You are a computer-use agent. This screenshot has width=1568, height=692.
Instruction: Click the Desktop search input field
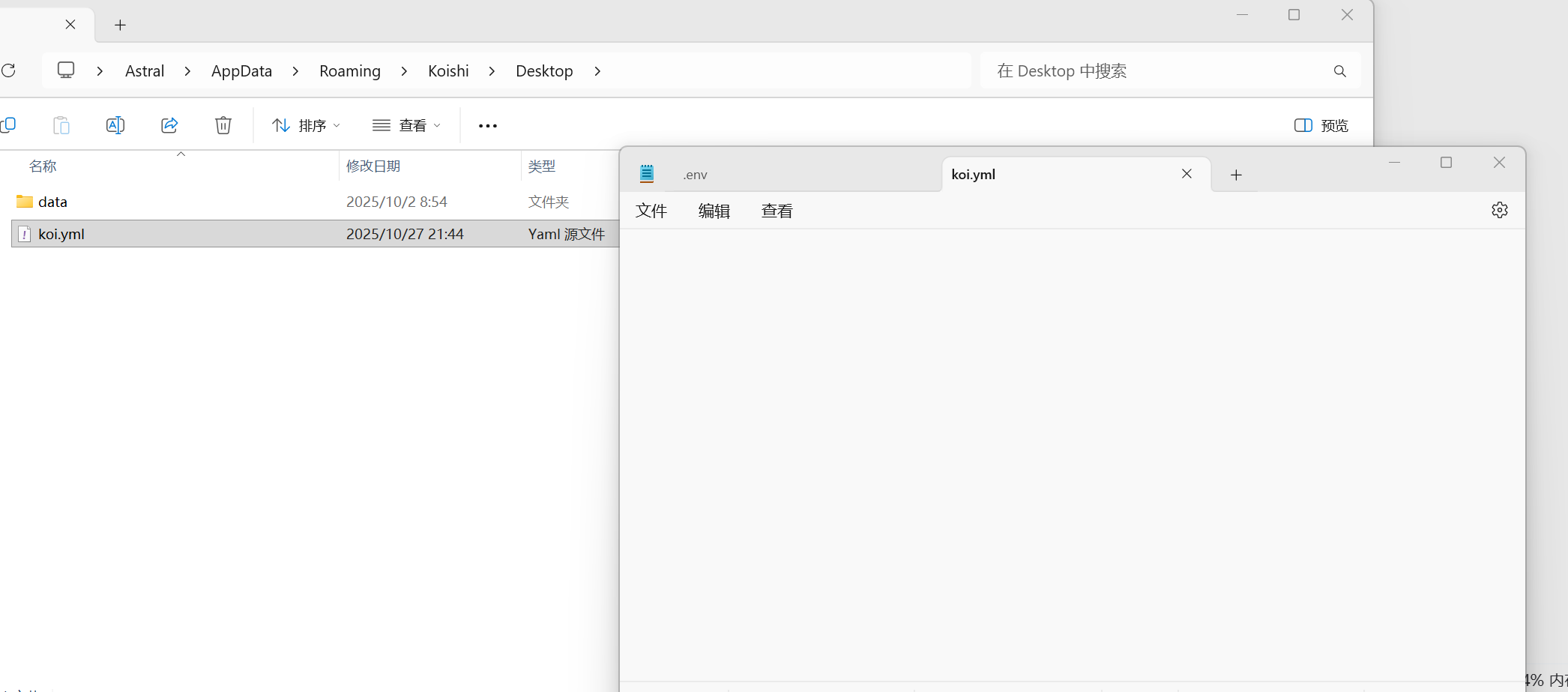pos(1154,71)
